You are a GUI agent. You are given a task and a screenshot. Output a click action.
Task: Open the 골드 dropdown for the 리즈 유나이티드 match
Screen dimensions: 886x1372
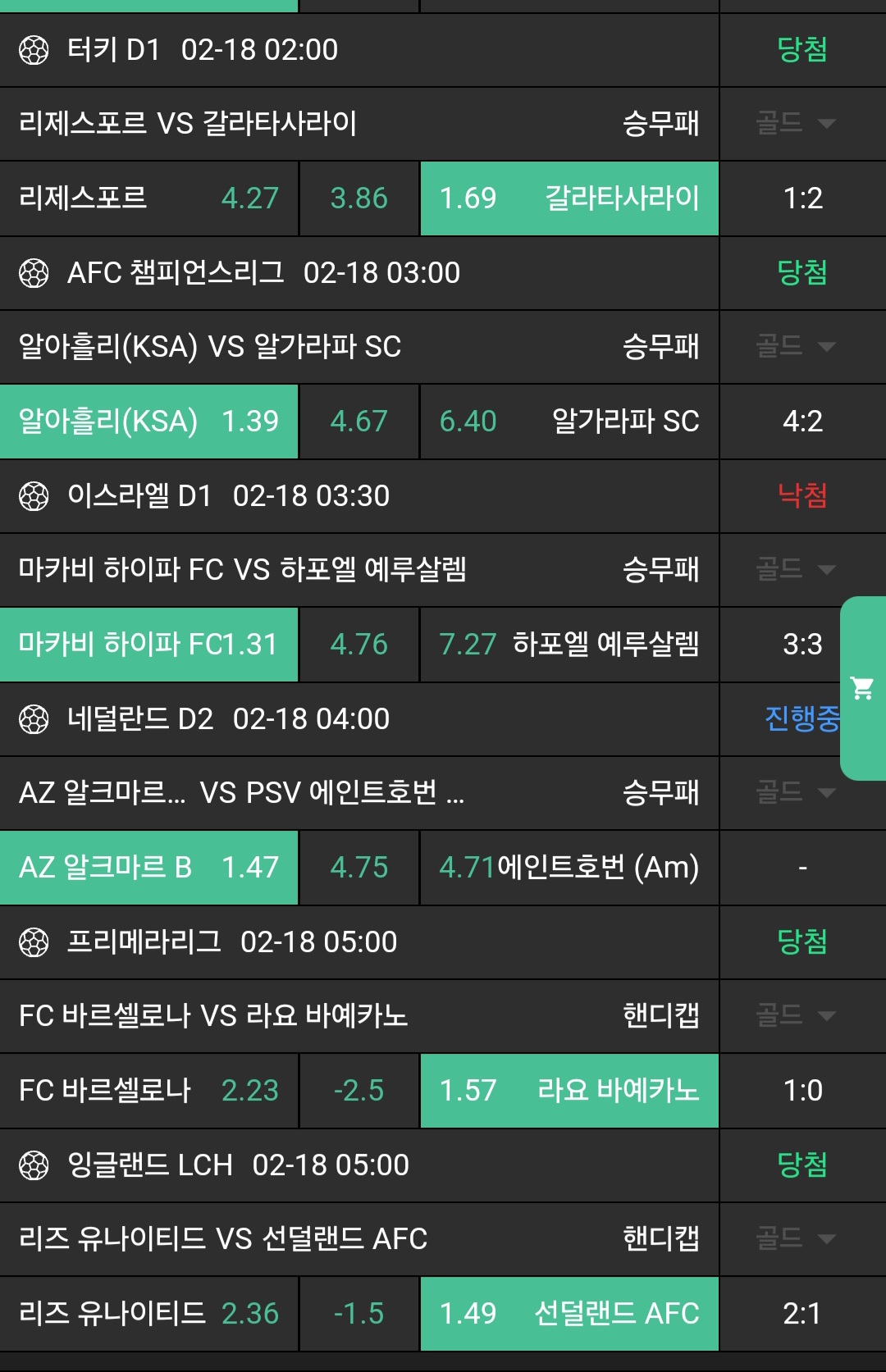point(796,1239)
